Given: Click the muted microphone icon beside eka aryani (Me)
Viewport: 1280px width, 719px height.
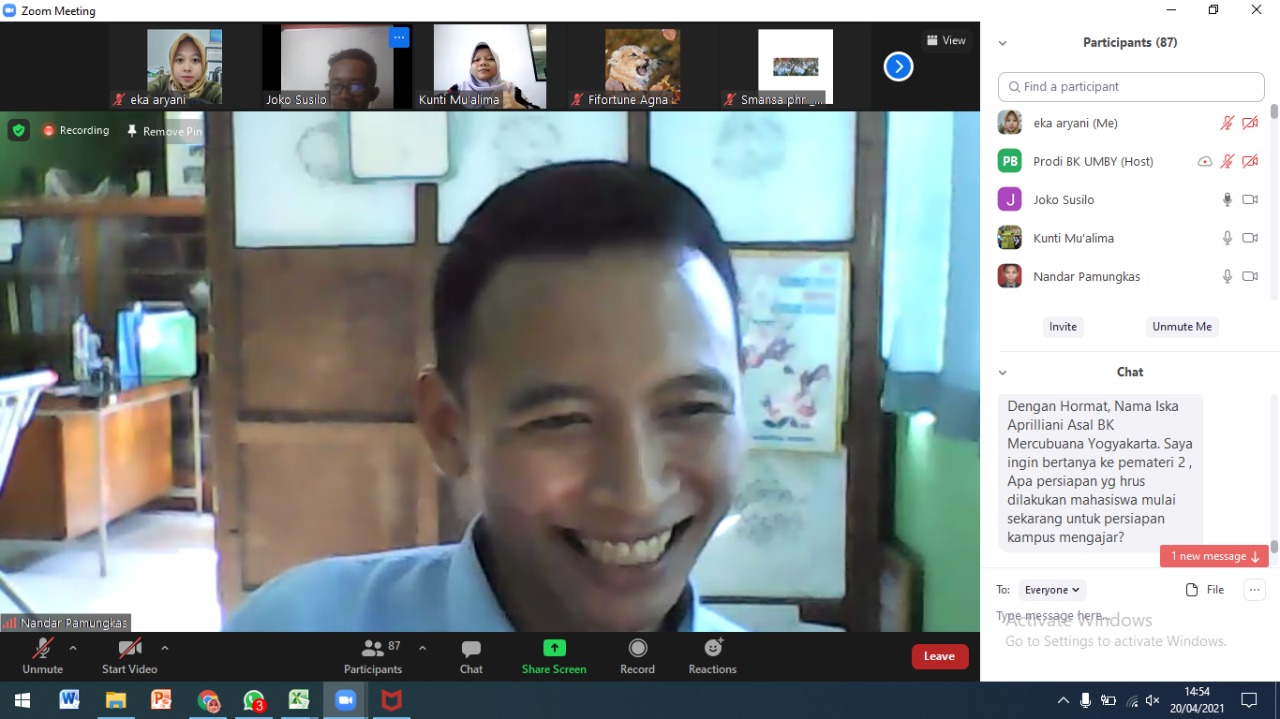Looking at the screenshot, I should (1227, 123).
